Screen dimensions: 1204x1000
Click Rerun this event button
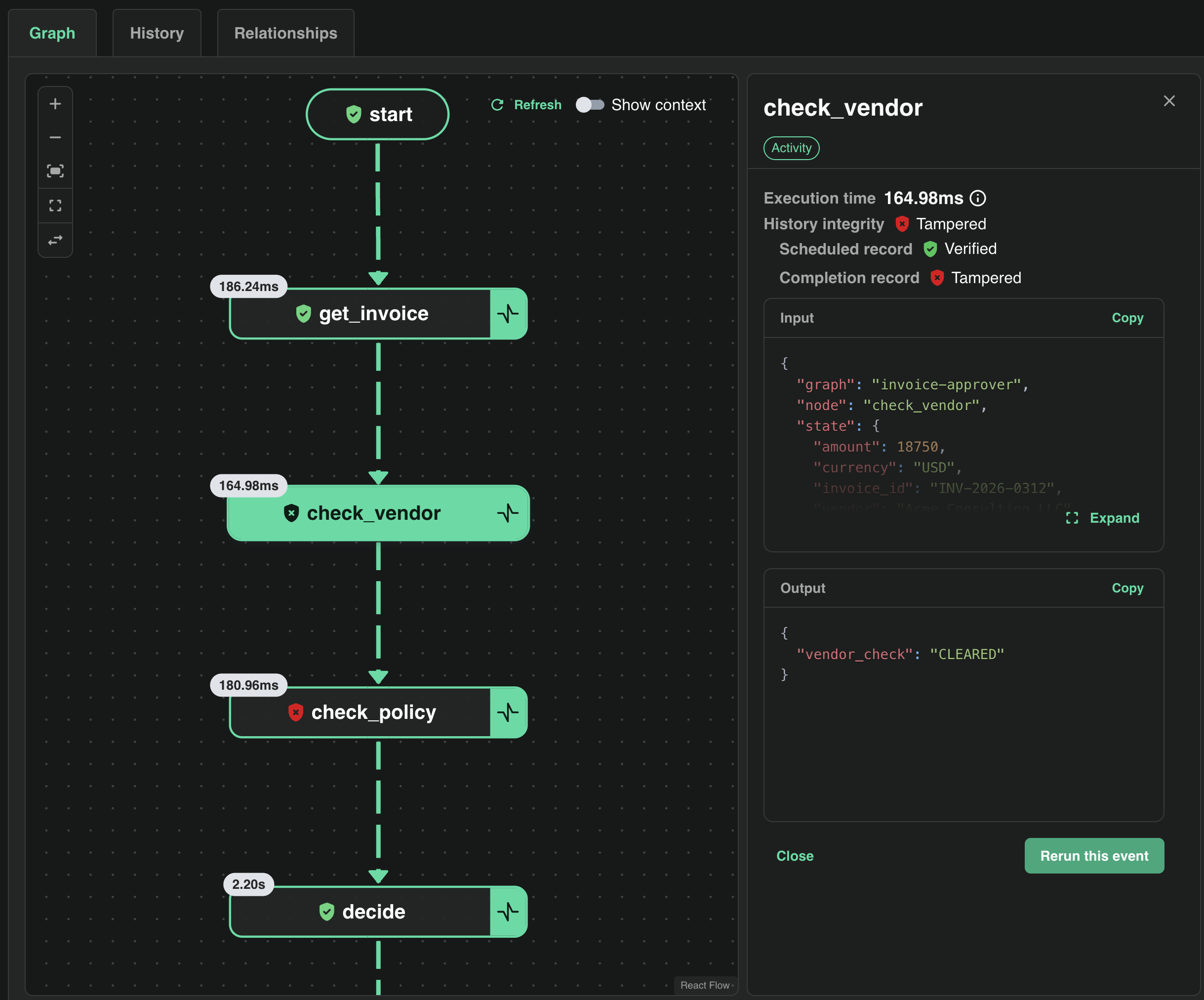pos(1094,856)
